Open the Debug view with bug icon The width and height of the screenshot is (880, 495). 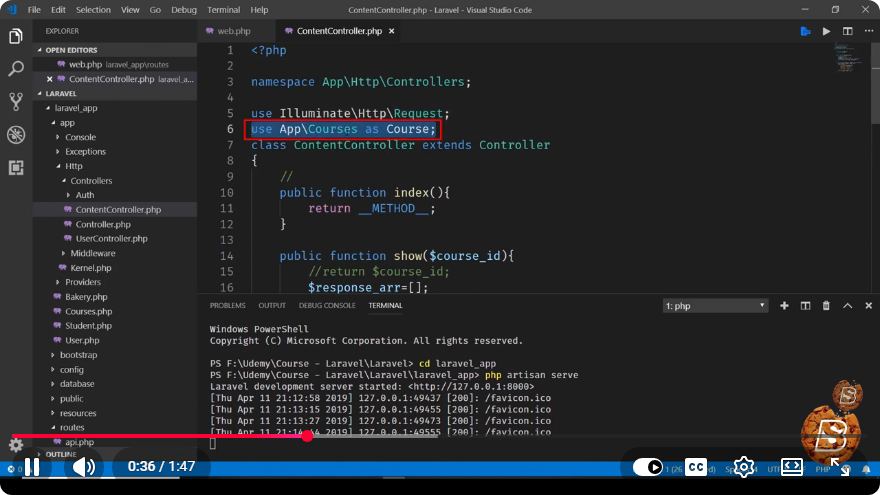(x=16, y=135)
